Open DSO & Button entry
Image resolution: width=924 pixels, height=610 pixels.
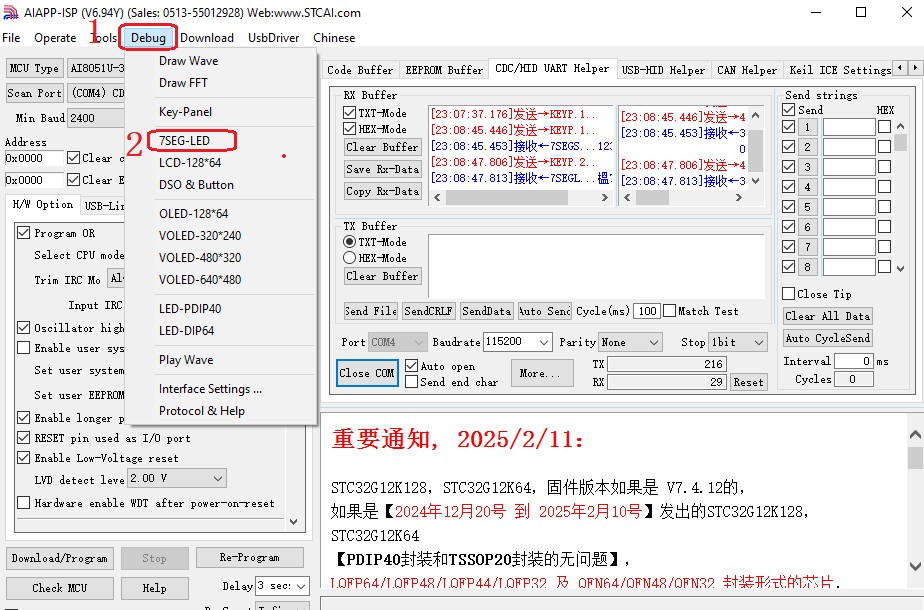click(x=196, y=185)
